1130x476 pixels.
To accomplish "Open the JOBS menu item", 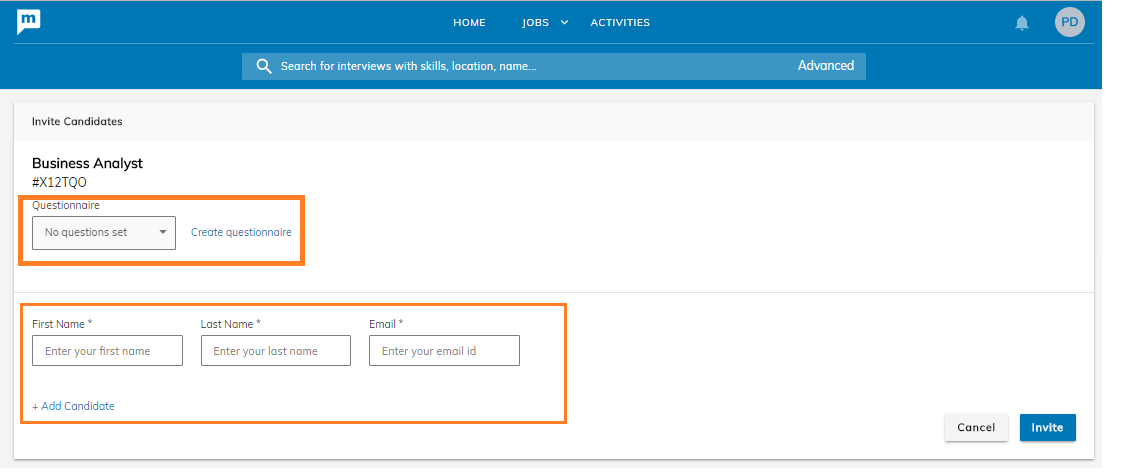I will coord(535,23).
